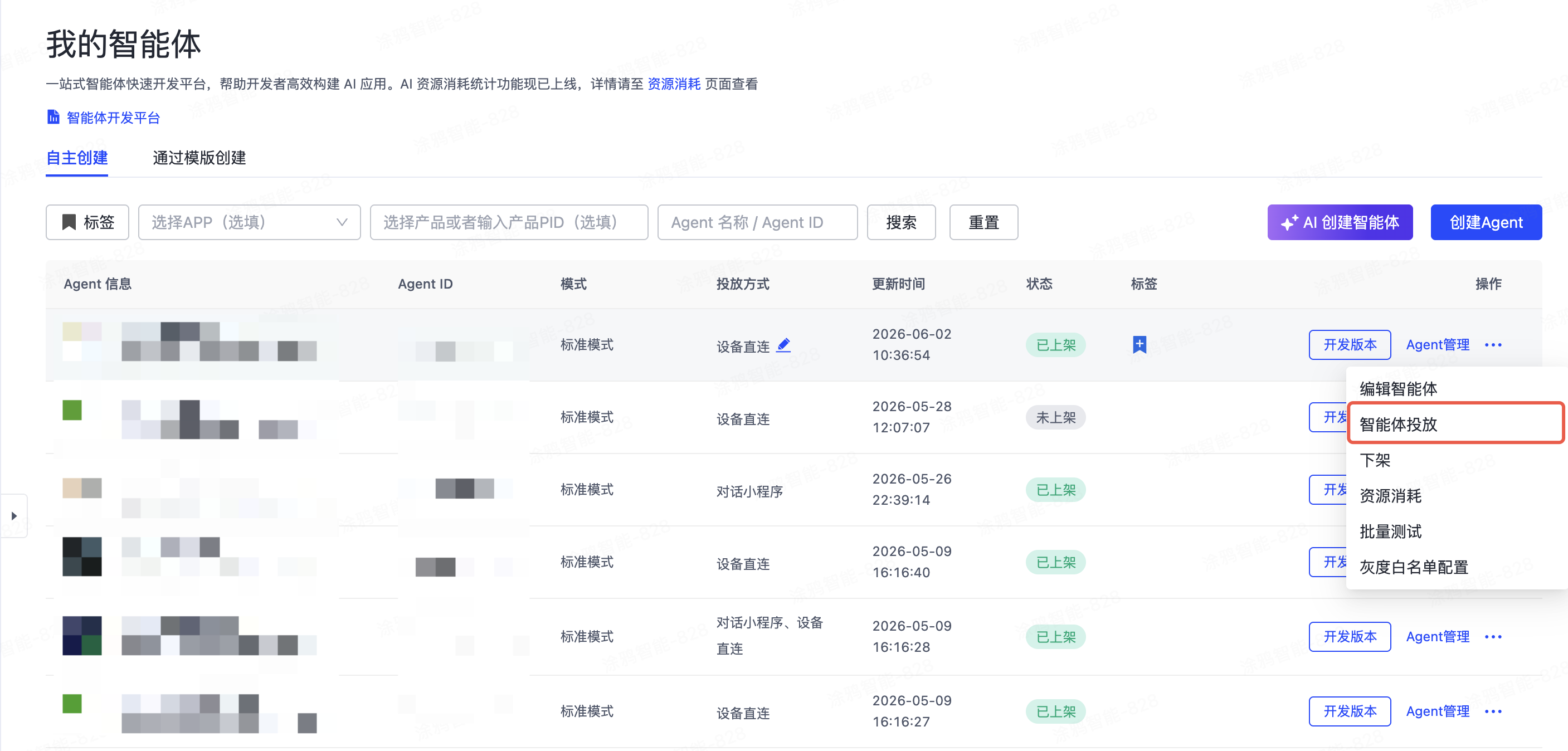This screenshot has width=1568, height=751.
Task: Click the 创建Agent button
Action: click(x=1486, y=222)
